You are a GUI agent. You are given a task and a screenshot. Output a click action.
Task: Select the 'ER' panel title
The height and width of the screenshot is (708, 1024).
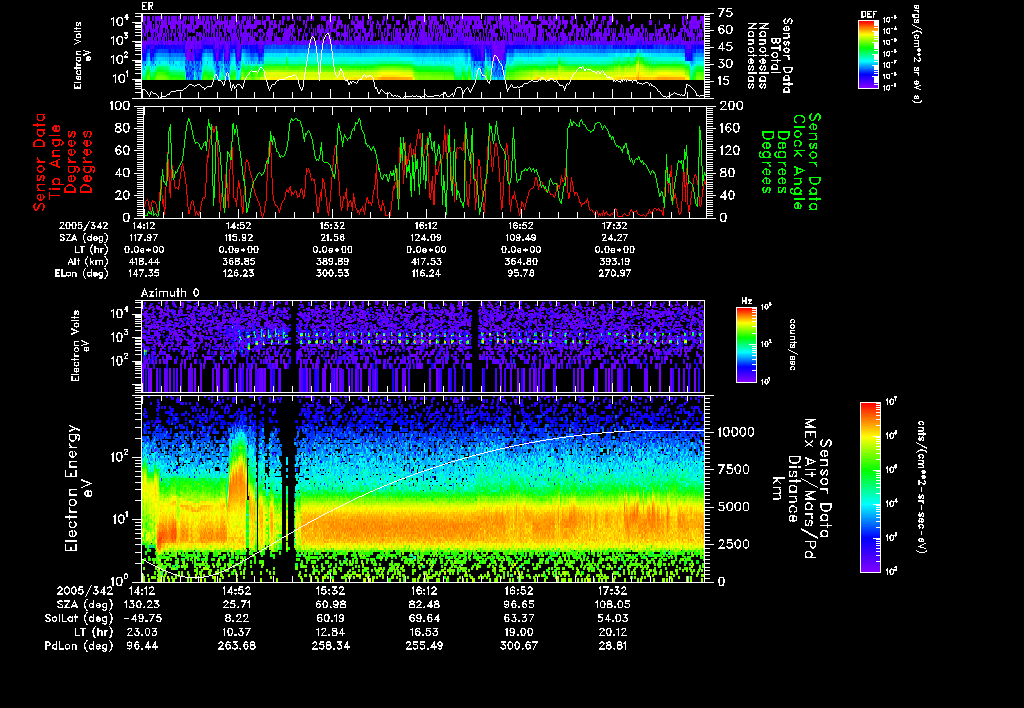coord(147,6)
